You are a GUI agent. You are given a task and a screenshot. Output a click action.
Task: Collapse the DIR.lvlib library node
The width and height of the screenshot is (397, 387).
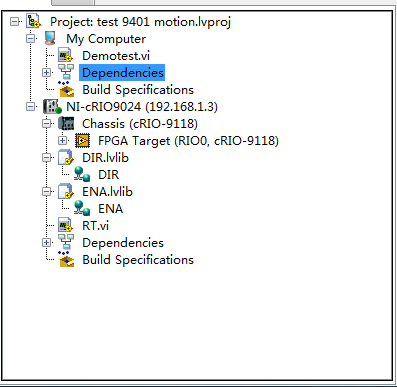click(x=46, y=157)
